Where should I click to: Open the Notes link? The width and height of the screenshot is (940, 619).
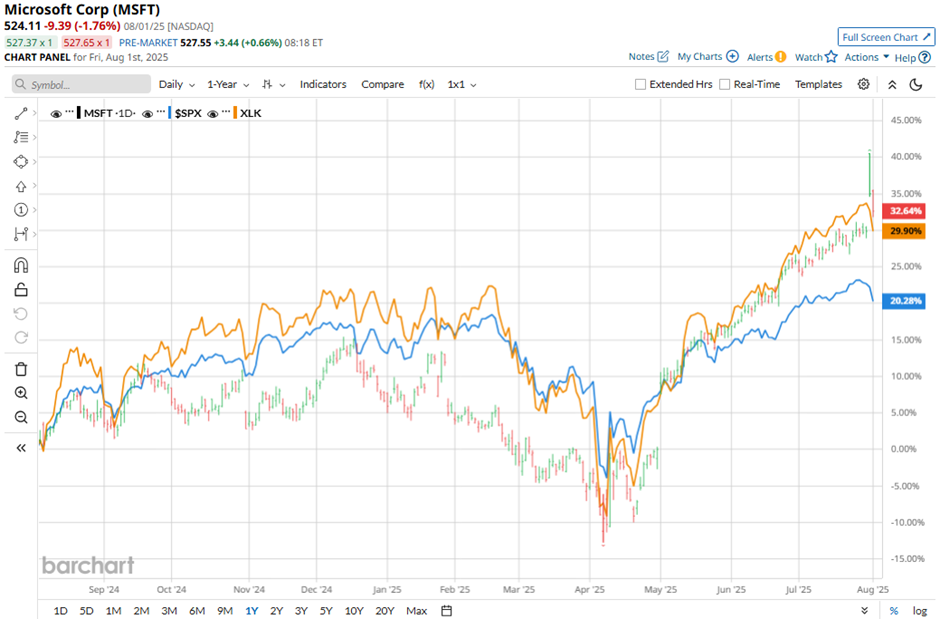tap(641, 56)
